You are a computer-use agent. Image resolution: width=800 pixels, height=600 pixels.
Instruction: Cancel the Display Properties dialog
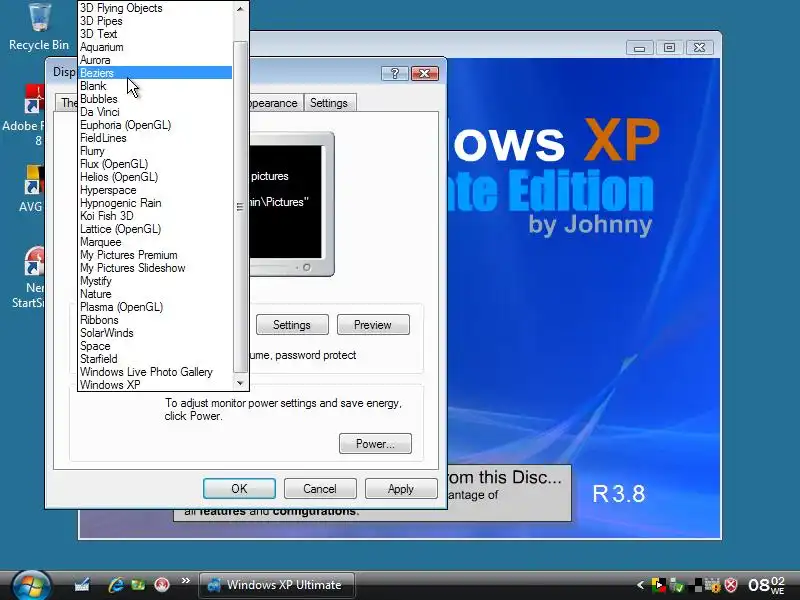coord(320,489)
